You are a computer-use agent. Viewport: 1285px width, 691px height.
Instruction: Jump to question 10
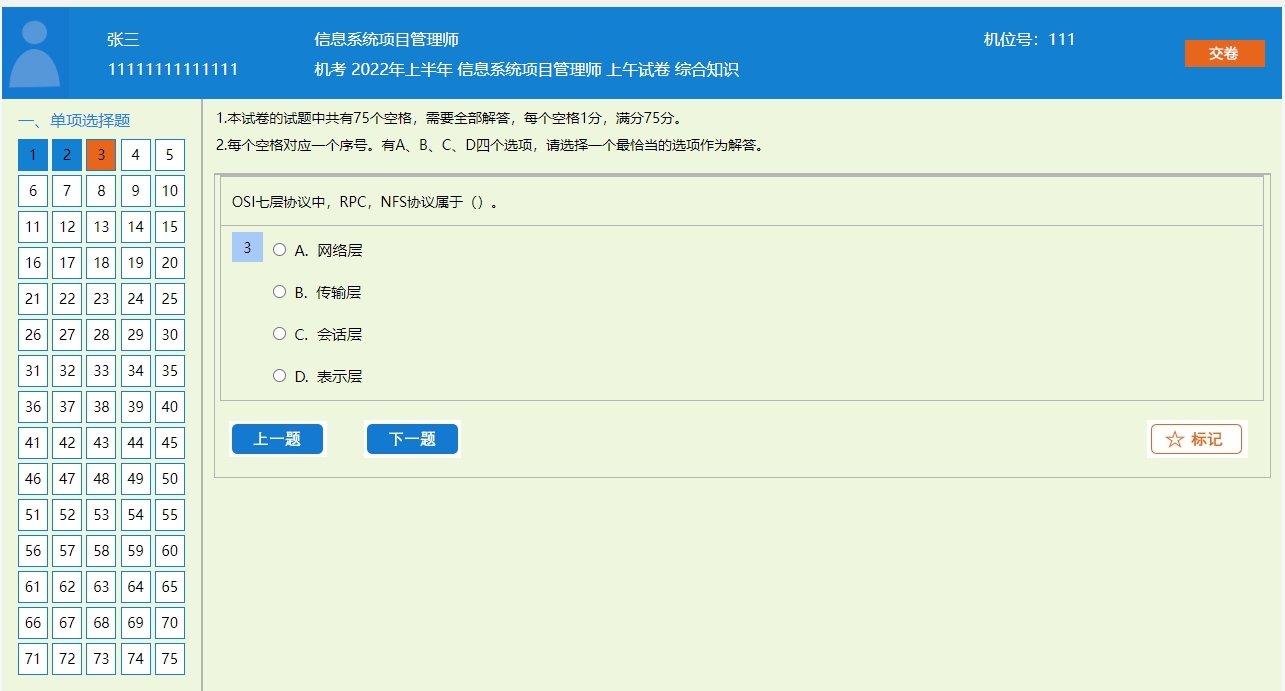(170, 191)
